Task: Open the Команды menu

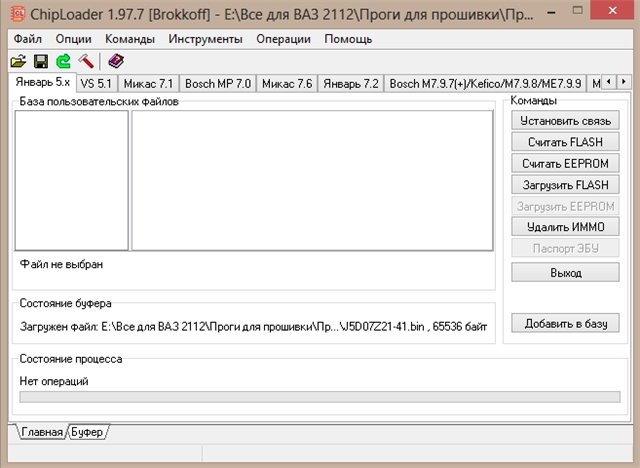Action: point(130,39)
